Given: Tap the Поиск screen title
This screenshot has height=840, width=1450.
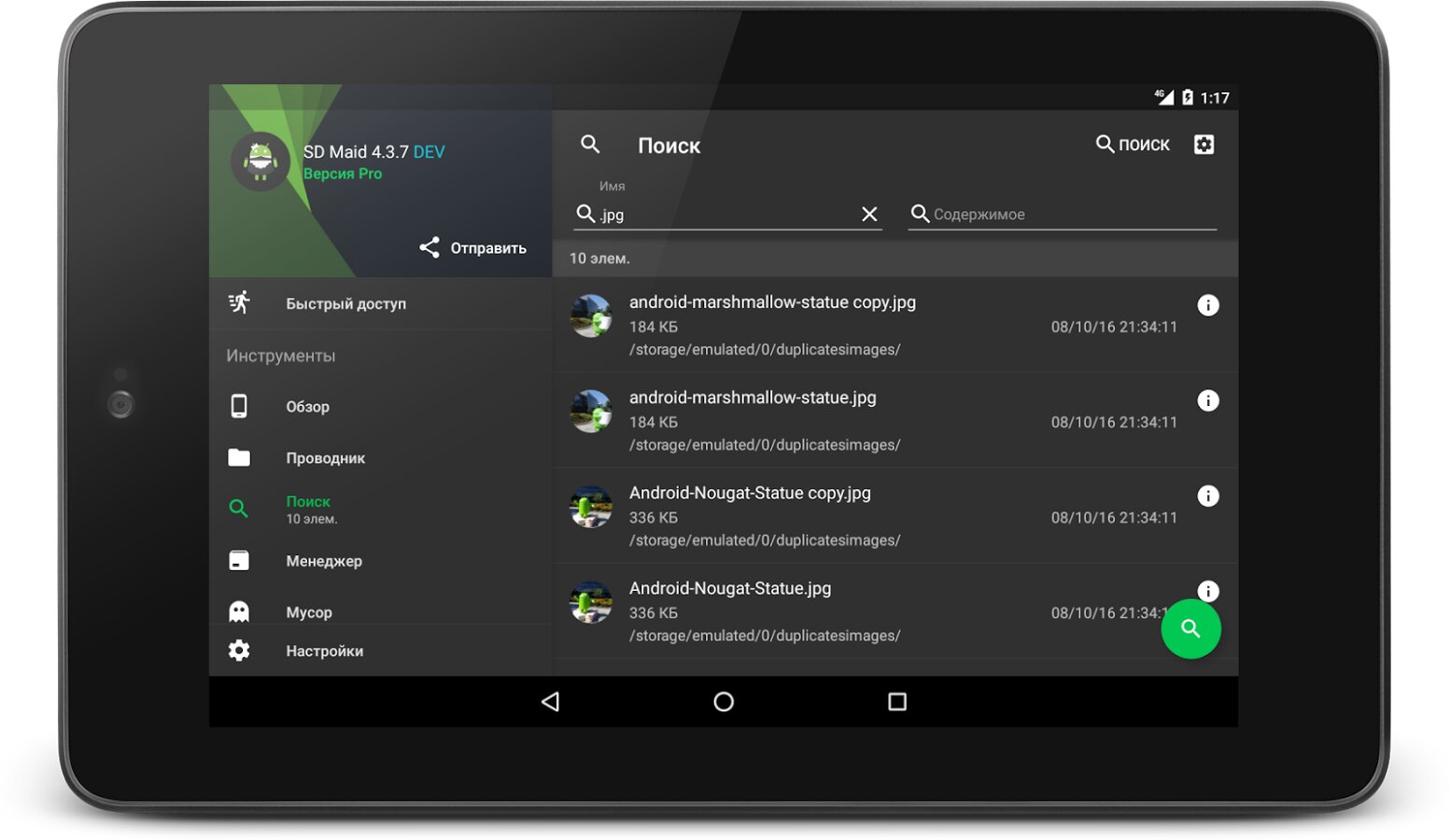Looking at the screenshot, I should click(x=669, y=146).
